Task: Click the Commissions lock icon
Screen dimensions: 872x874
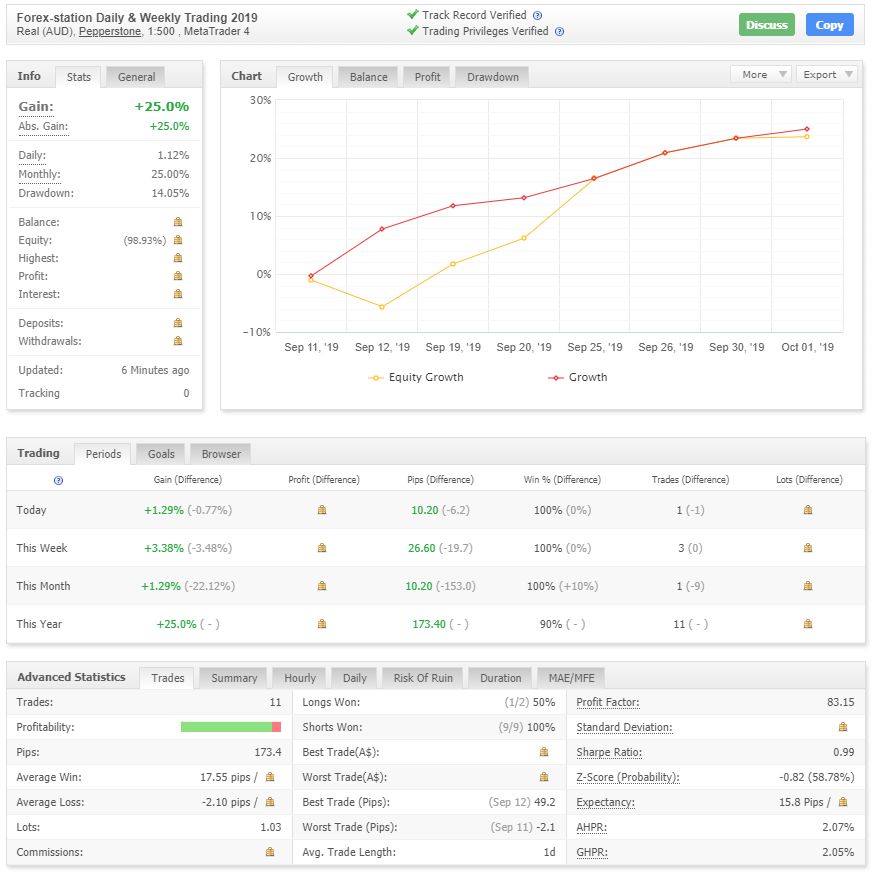Action: point(270,852)
